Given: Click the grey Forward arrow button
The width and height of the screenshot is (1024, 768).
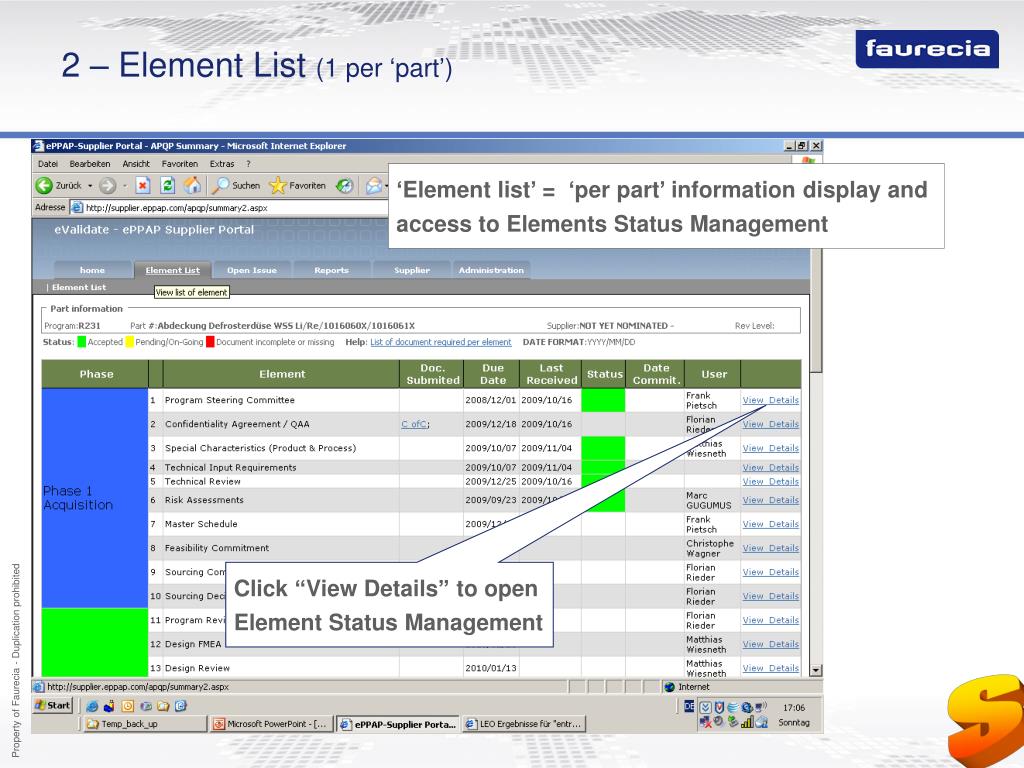Looking at the screenshot, I should click(x=108, y=185).
